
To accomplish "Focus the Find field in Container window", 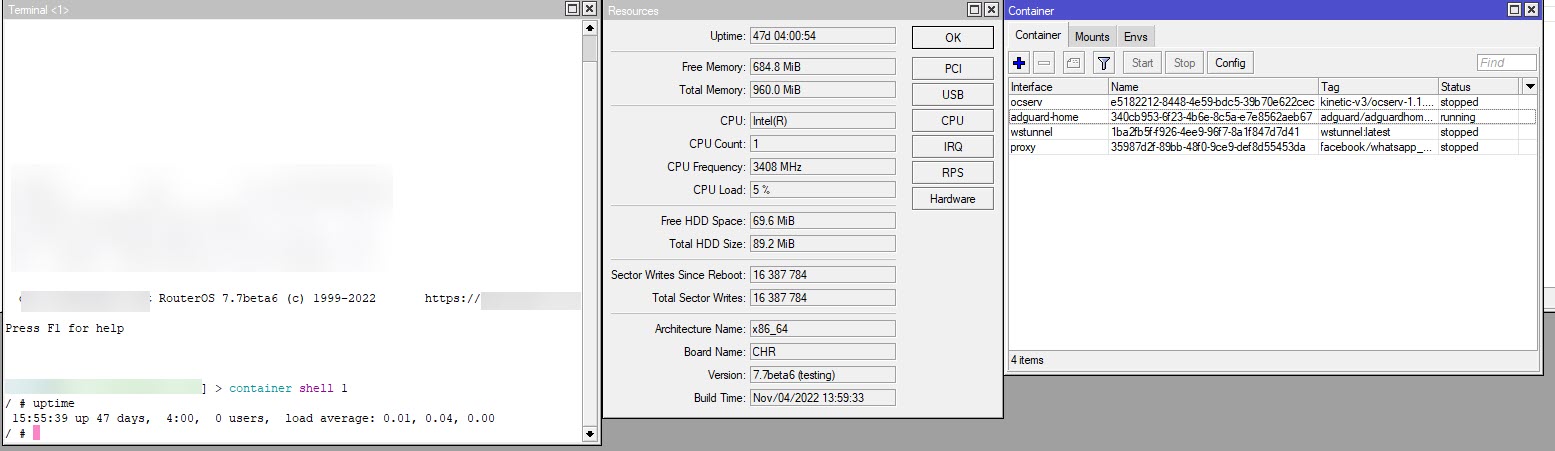I will click(x=1506, y=63).
